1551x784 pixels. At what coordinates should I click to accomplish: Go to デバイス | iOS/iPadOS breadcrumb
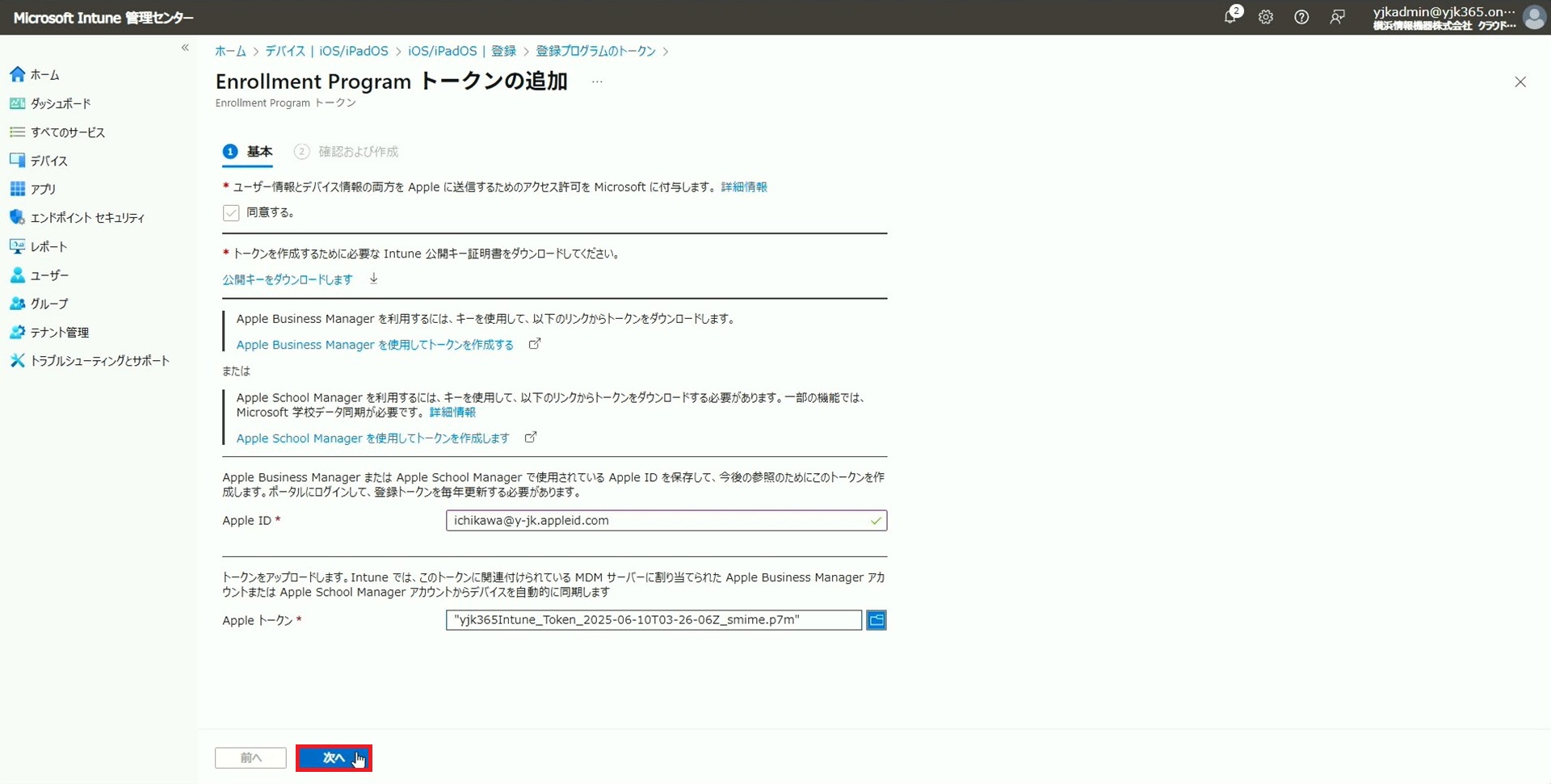(326, 51)
